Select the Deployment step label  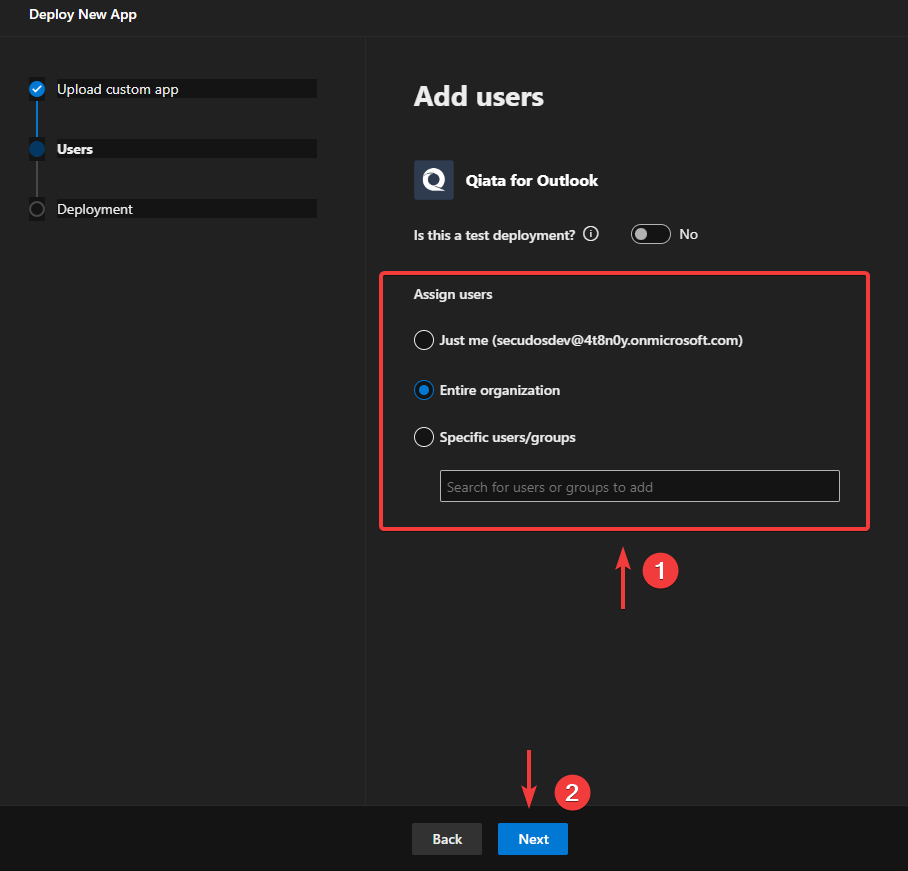tap(96, 209)
